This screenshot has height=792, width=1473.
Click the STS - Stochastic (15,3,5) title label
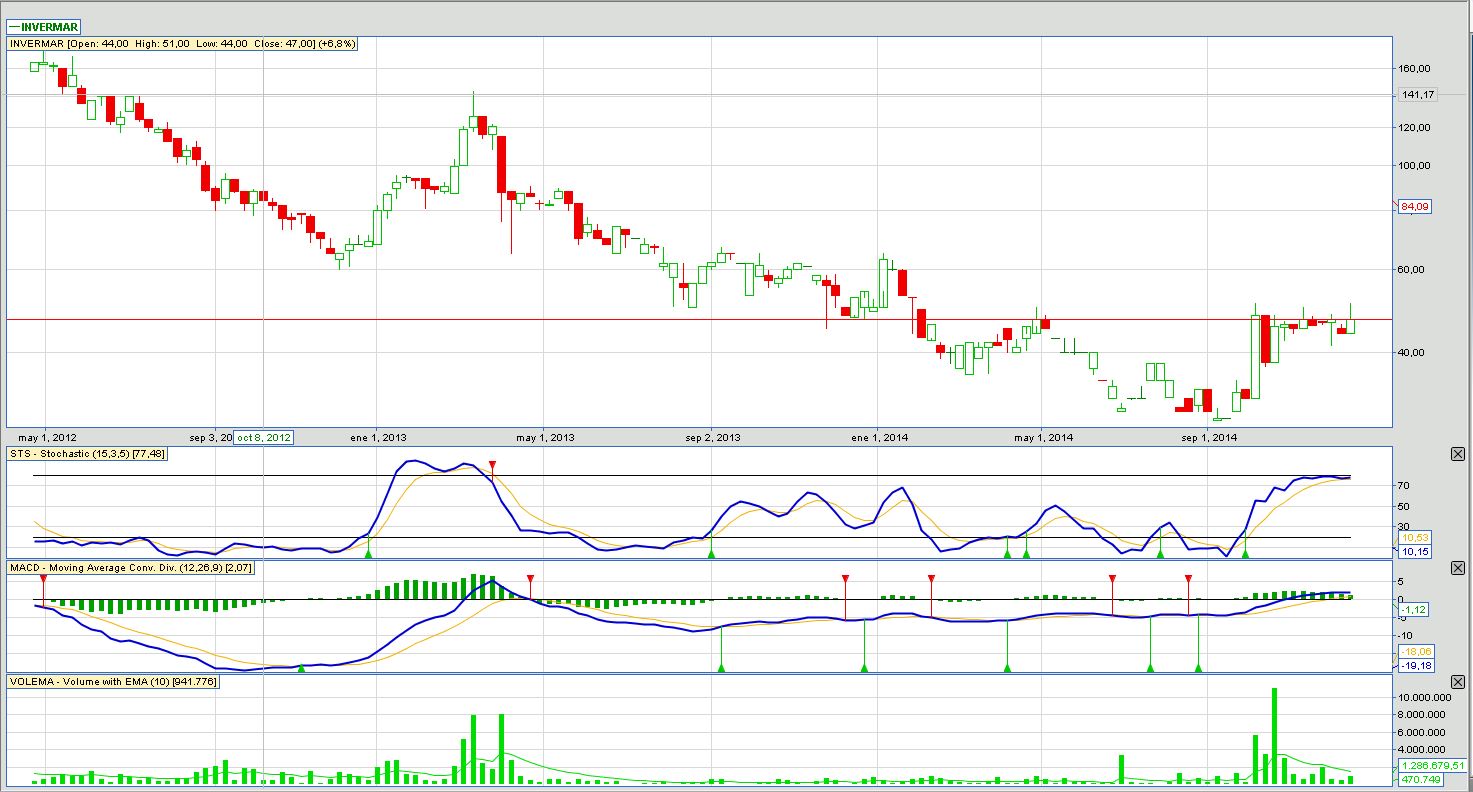coord(88,454)
